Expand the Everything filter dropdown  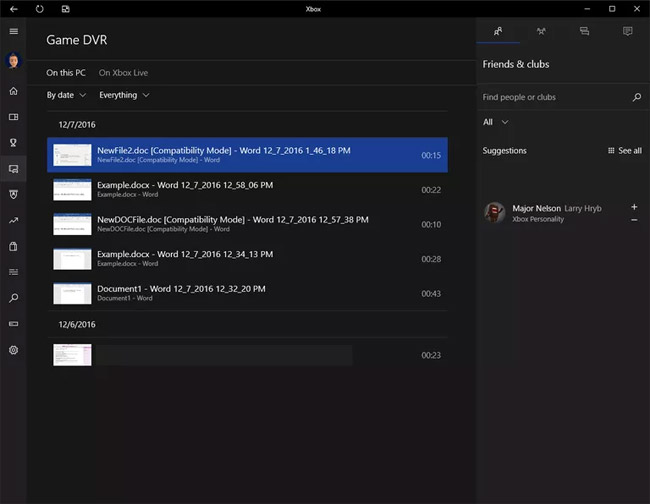pyautogui.click(x=124, y=95)
